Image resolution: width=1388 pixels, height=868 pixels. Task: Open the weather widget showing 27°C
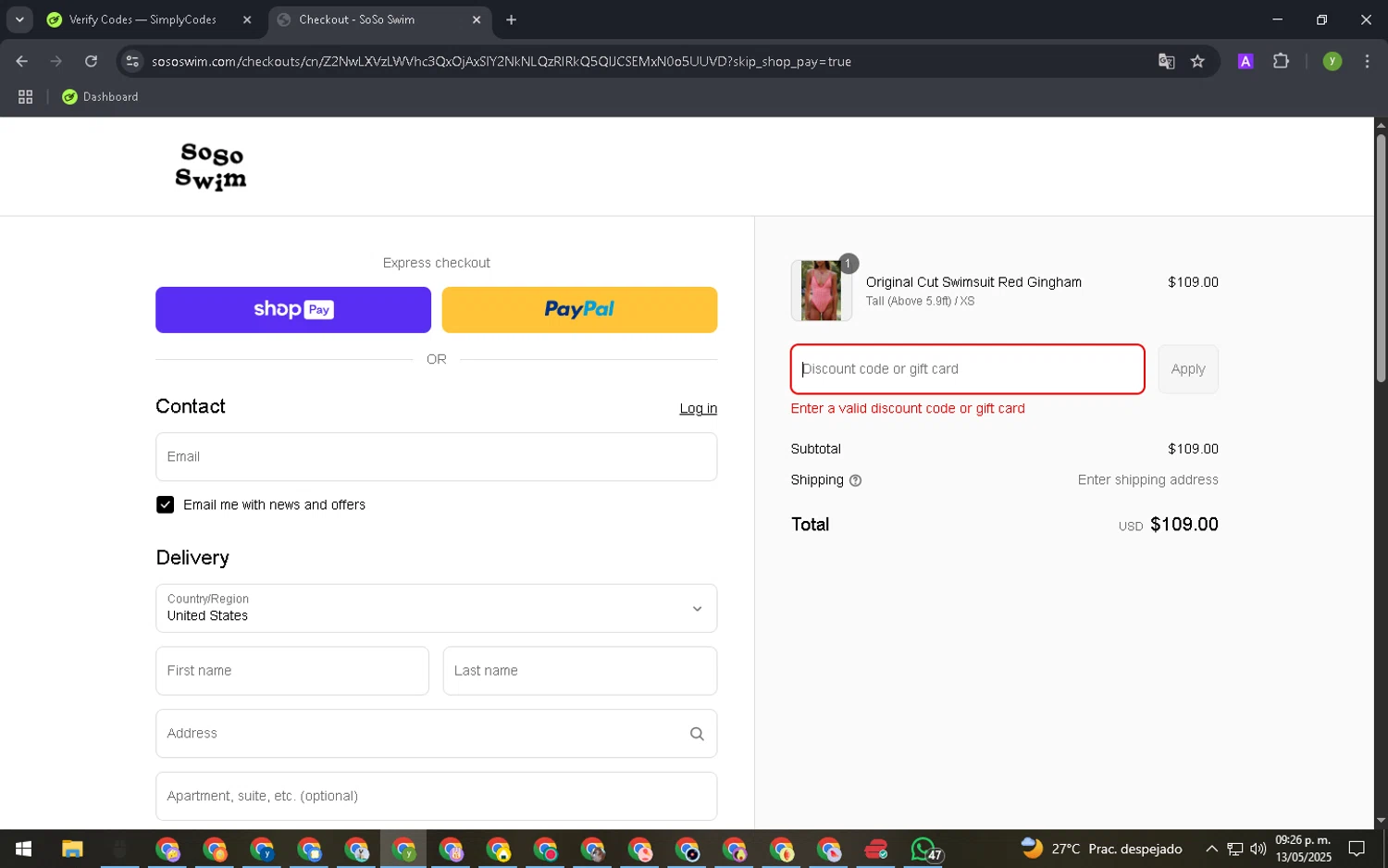1101,849
